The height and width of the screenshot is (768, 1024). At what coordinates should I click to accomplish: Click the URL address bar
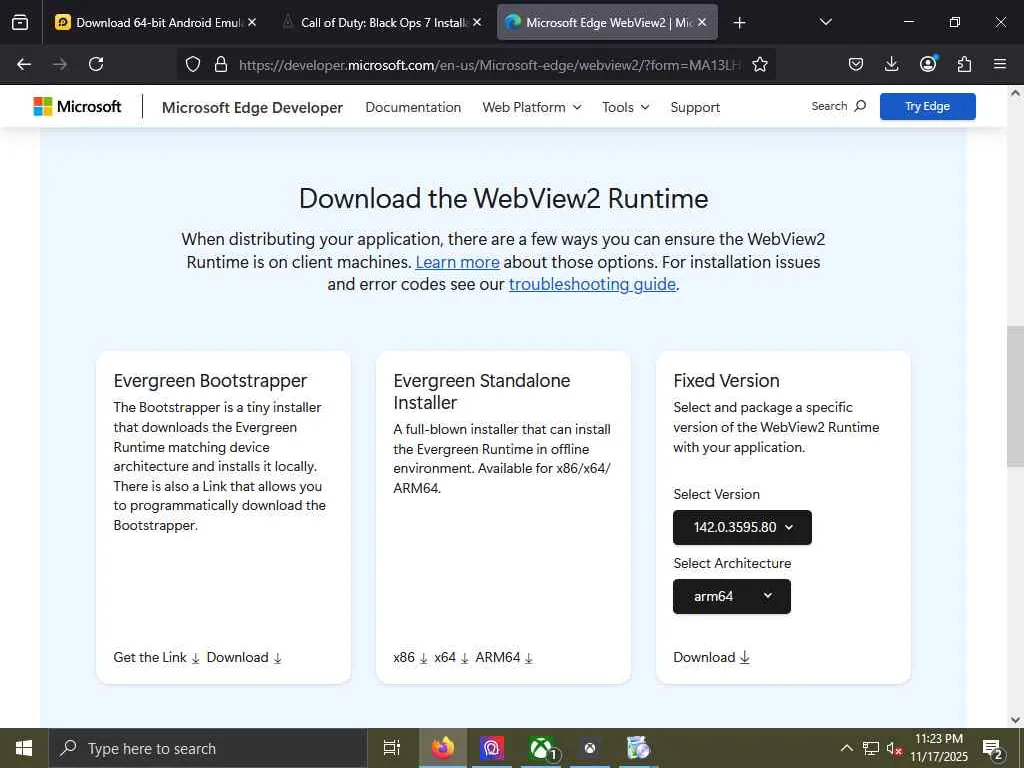coord(490,65)
